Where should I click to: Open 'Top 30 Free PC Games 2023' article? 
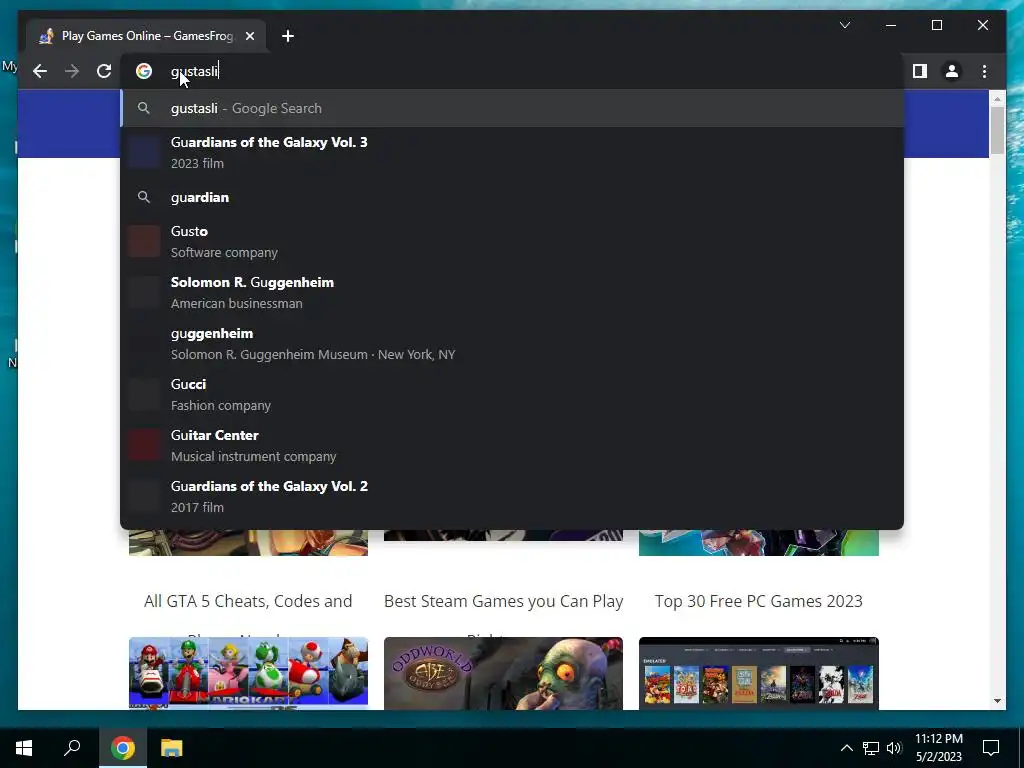coord(759,601)
